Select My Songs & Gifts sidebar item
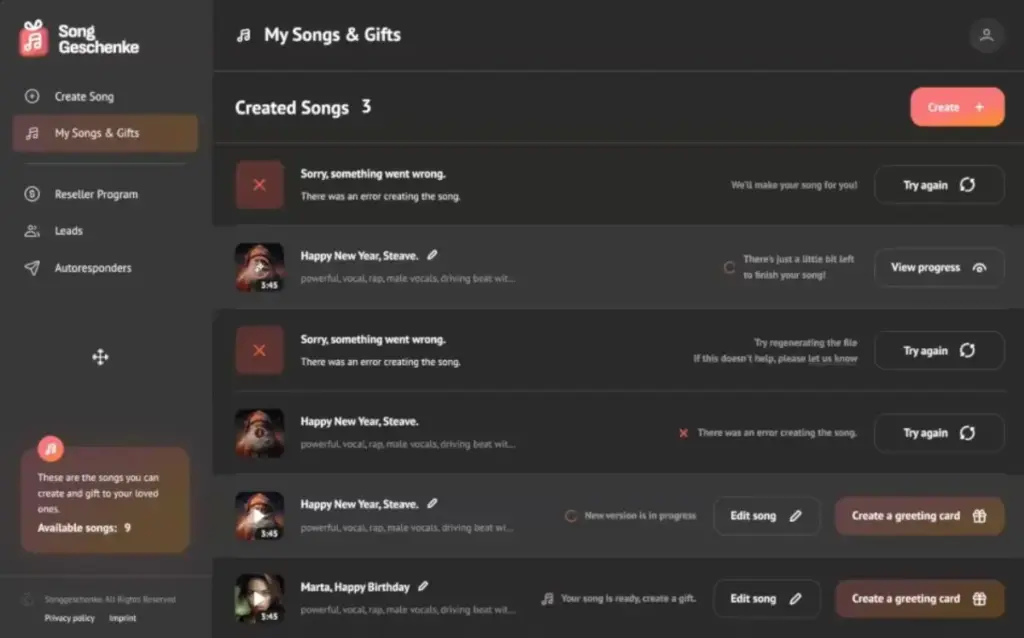 click(x=97, y=133)
